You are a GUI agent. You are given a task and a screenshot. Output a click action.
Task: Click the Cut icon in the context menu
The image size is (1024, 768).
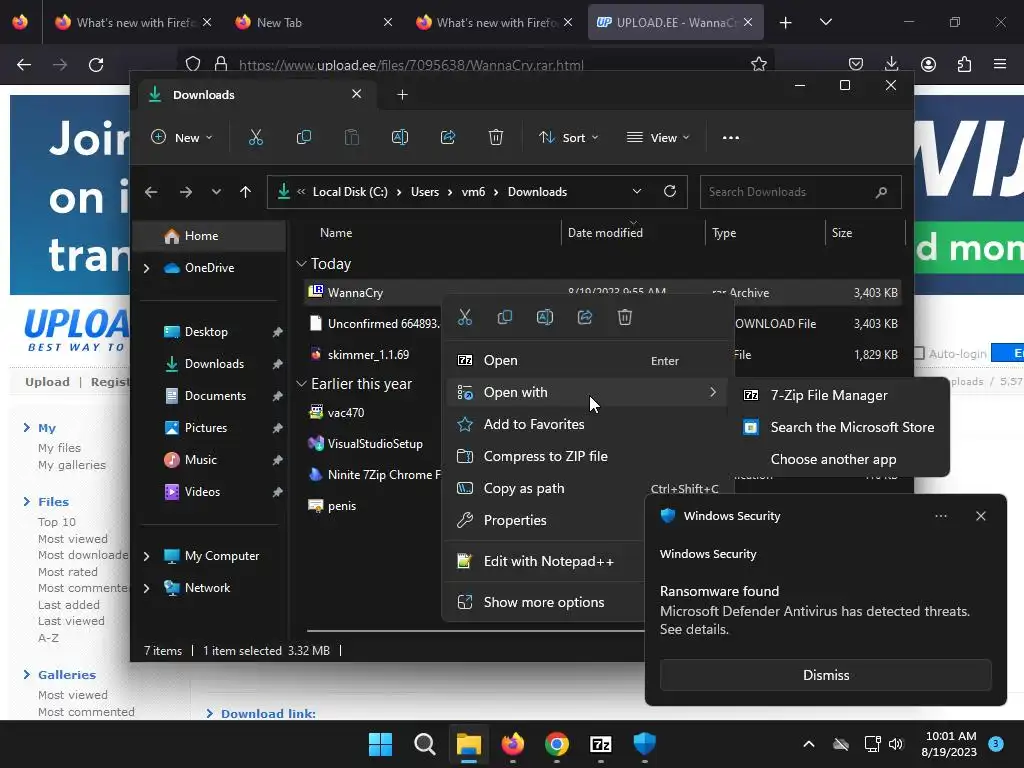click(464, 317)
